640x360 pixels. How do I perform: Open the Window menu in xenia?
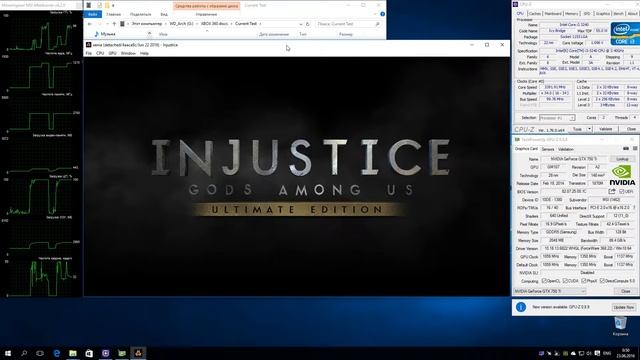[x=128, y=53]
